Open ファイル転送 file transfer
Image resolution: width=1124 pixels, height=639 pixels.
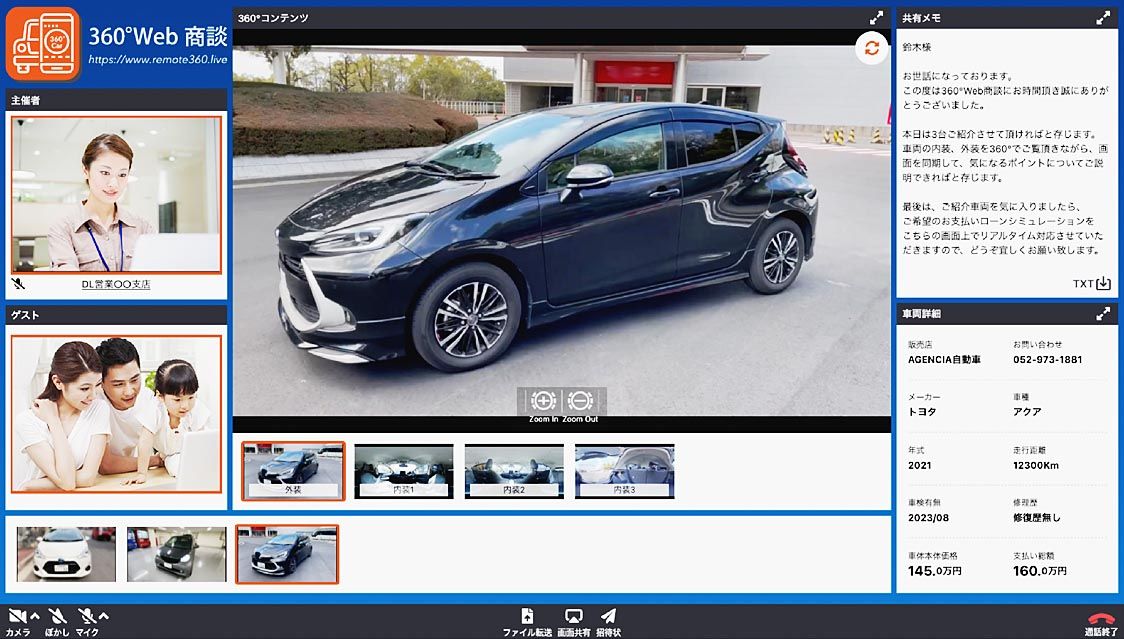point(527,616)
